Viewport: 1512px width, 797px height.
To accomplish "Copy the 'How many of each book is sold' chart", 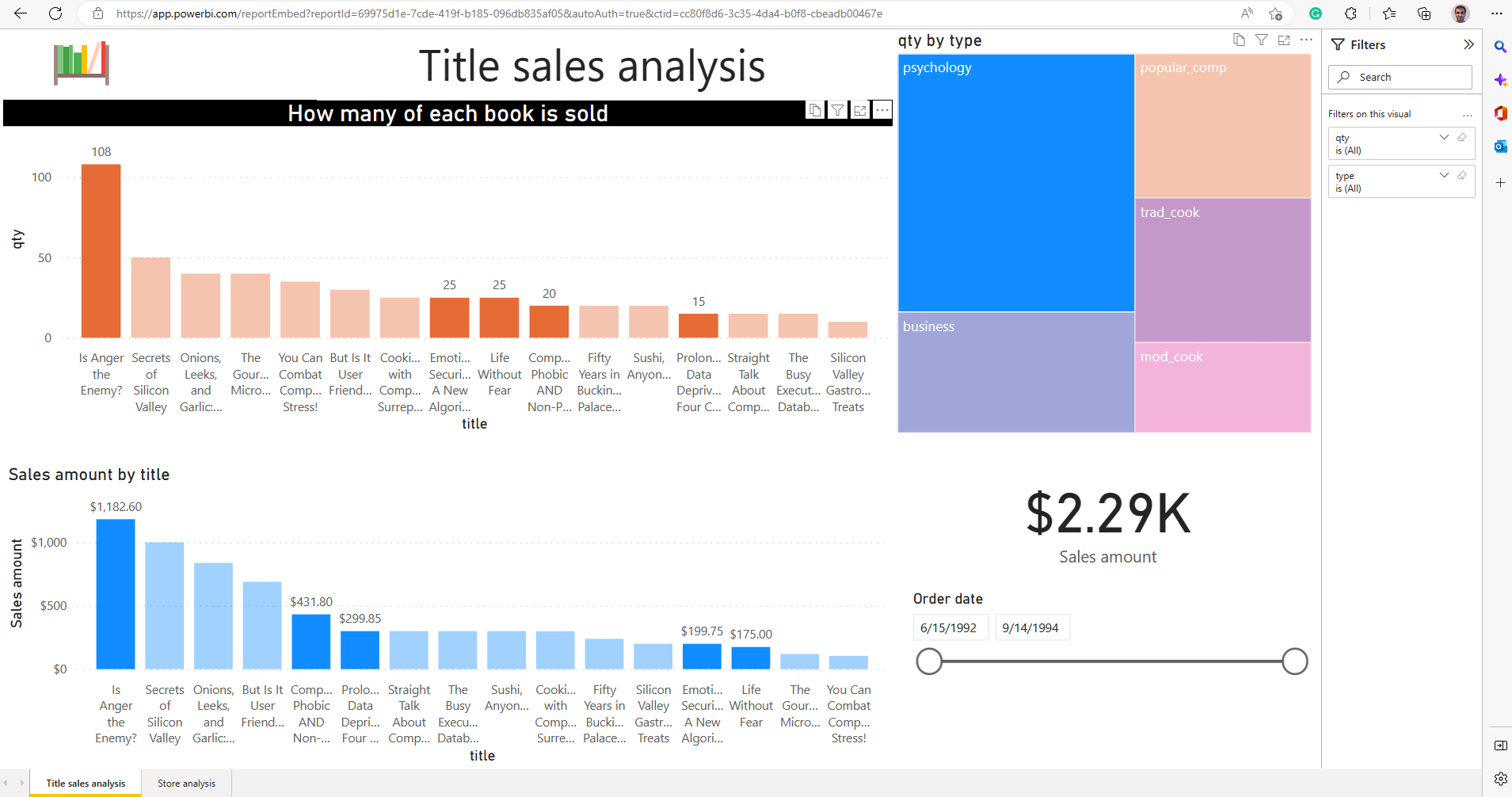I will 815,110.
